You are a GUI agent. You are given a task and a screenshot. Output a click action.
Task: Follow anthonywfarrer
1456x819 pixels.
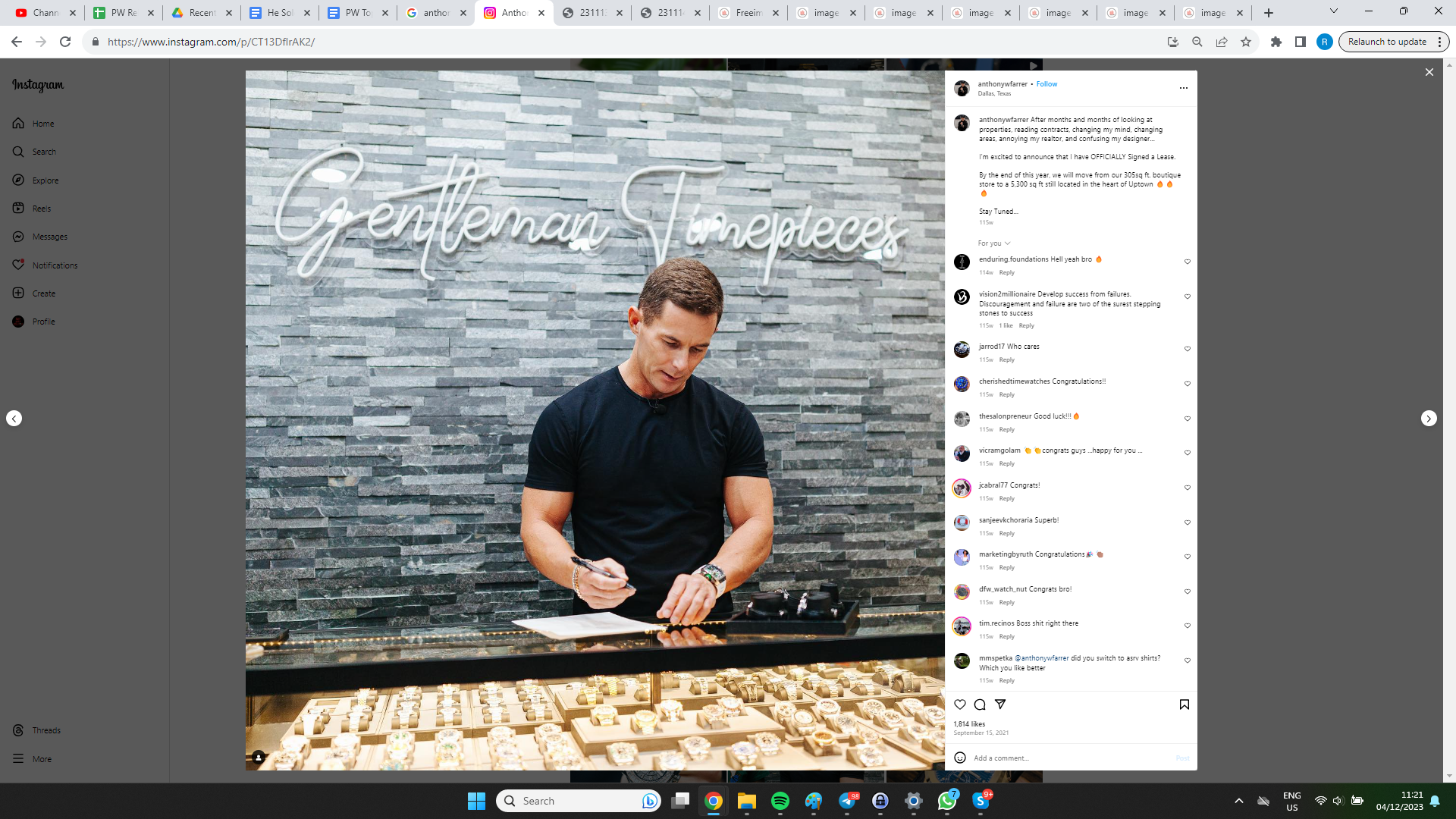[1046, 84]
